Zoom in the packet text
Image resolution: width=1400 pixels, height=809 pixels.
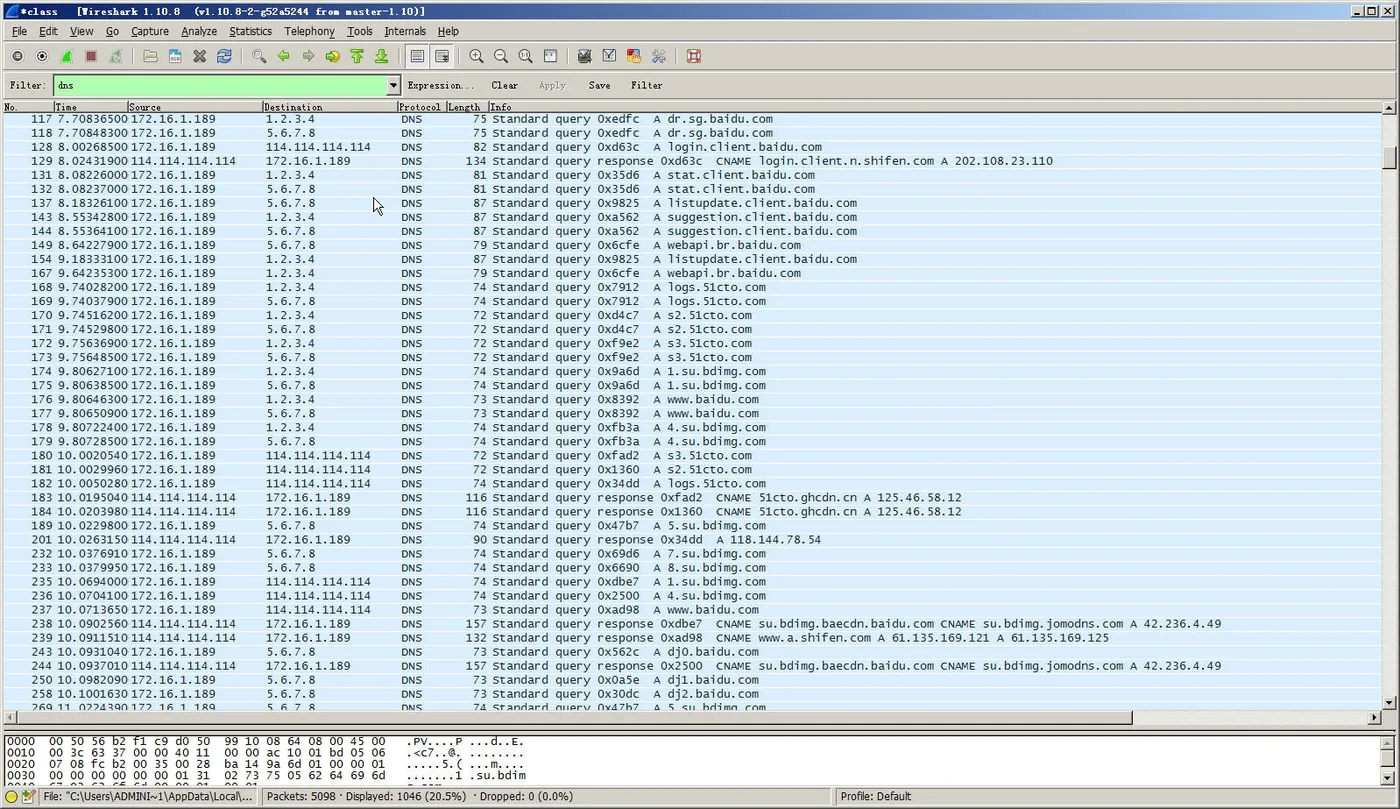(x=476, y=57)
